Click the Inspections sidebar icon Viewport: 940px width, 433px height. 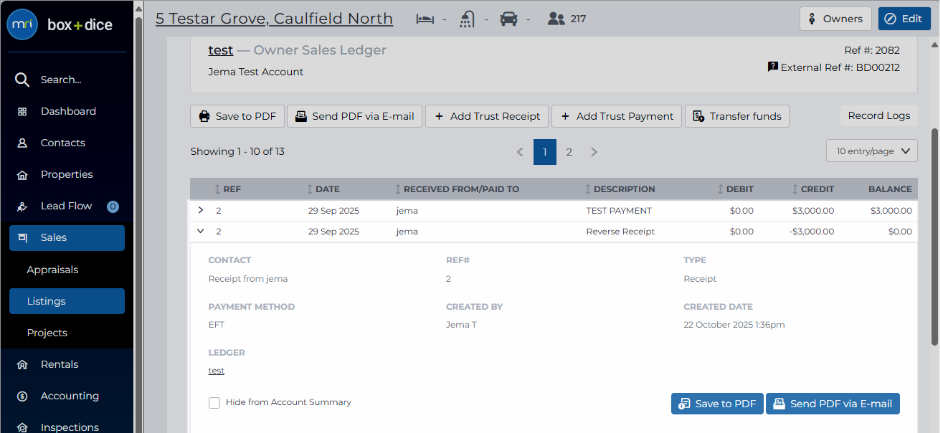22,427
